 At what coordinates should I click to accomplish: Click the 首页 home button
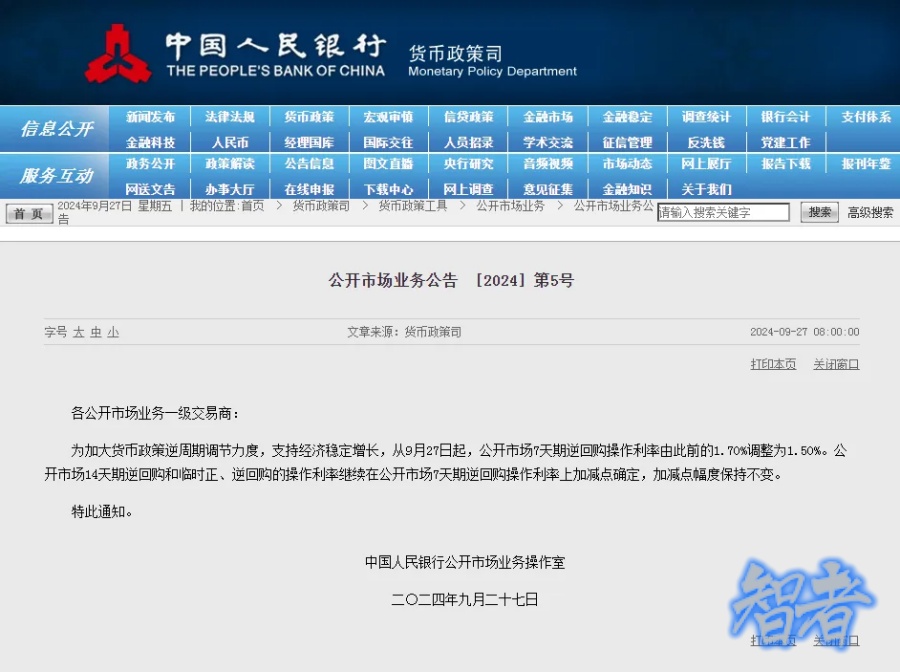click(x=28, y=212)
